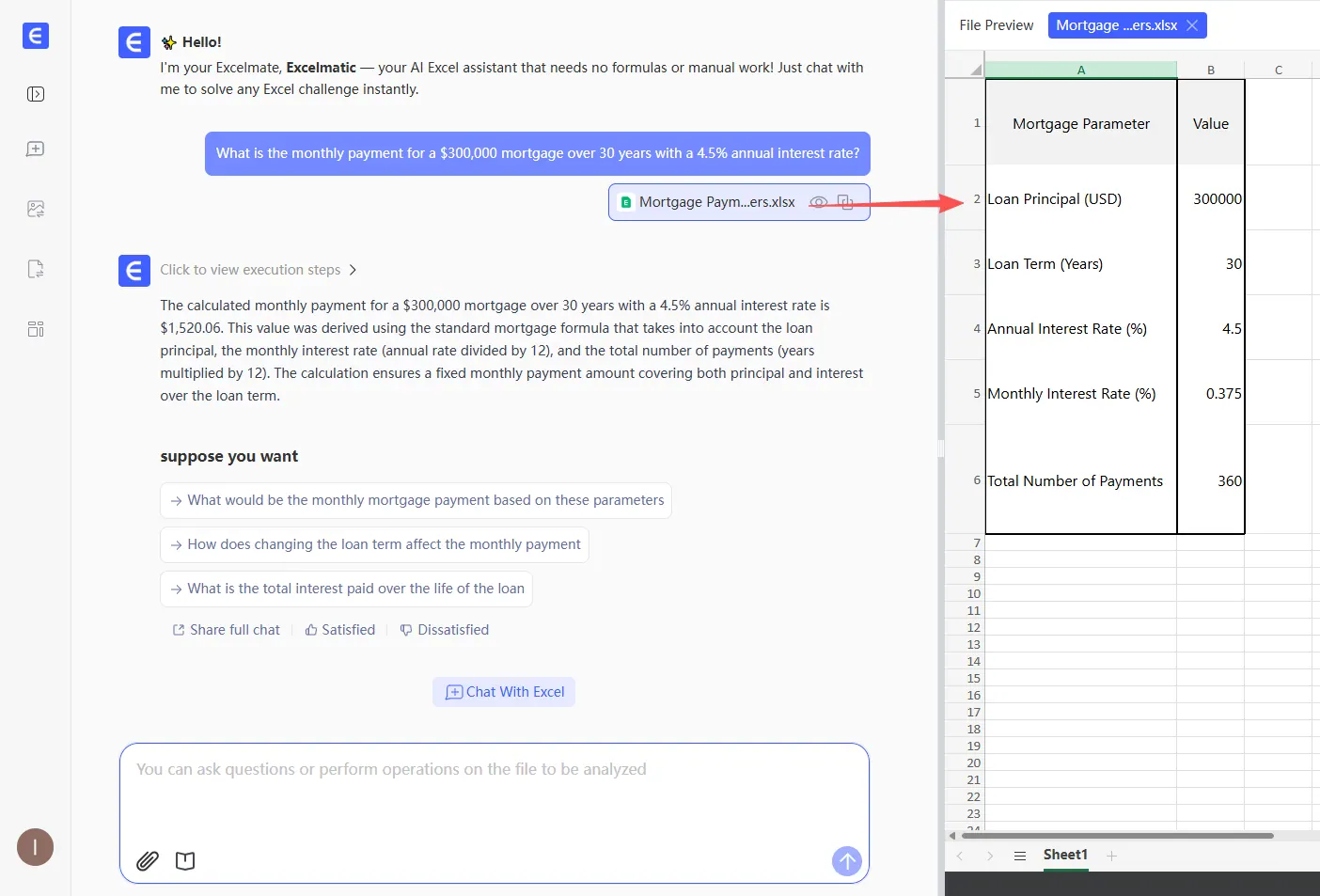
Task: Open the book guide icon in input box
Action: click(185, 860)
